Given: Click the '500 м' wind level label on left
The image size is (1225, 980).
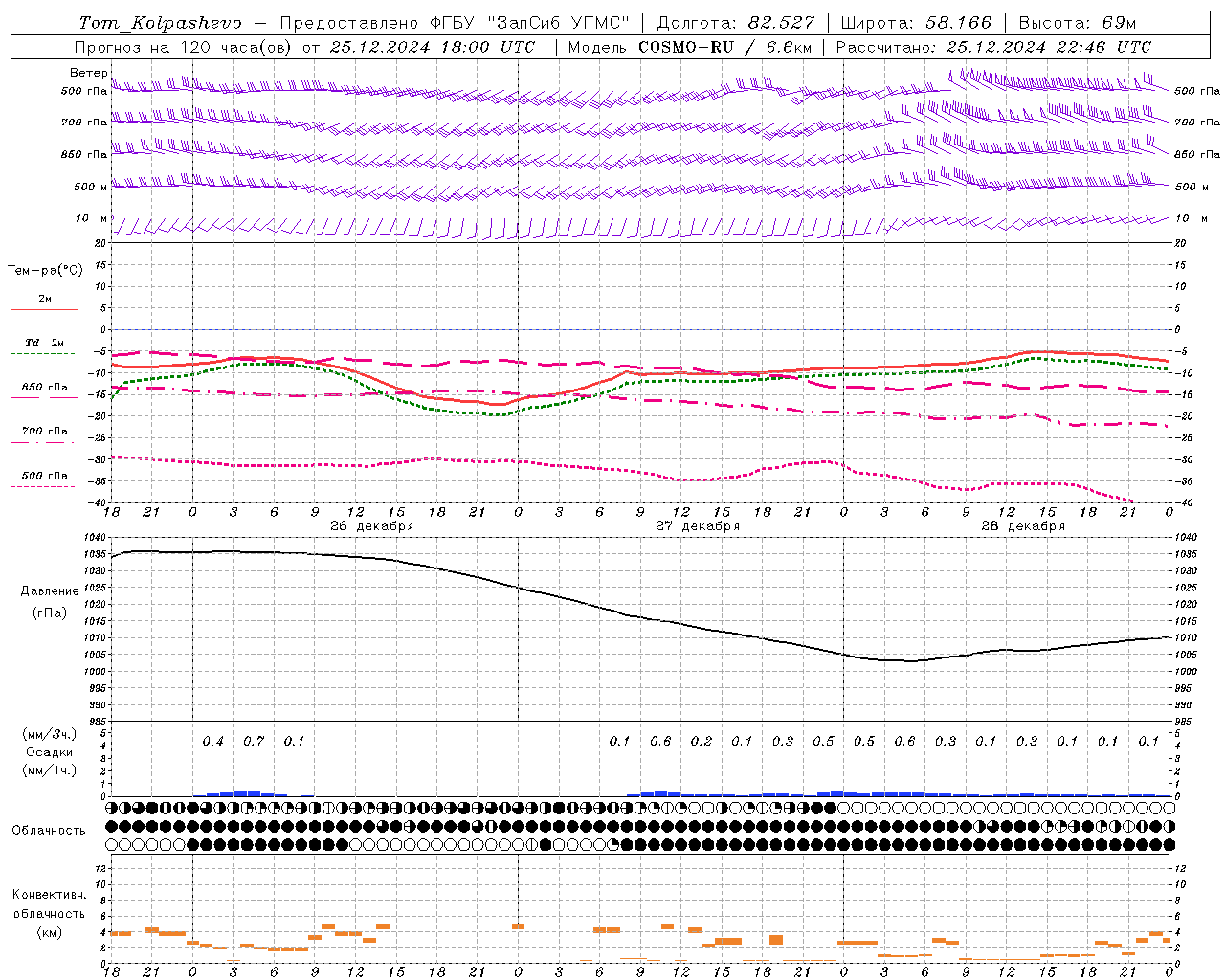Looking at the screenshot, I should [x=91, y=187].
